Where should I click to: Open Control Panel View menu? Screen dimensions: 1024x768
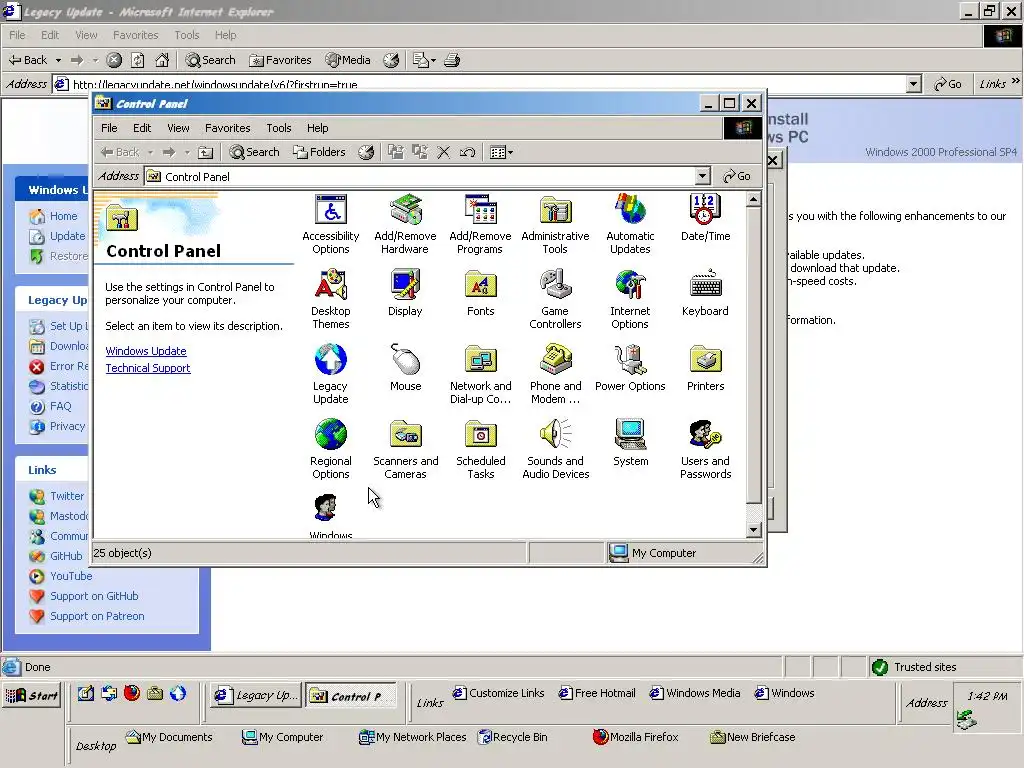178,128
